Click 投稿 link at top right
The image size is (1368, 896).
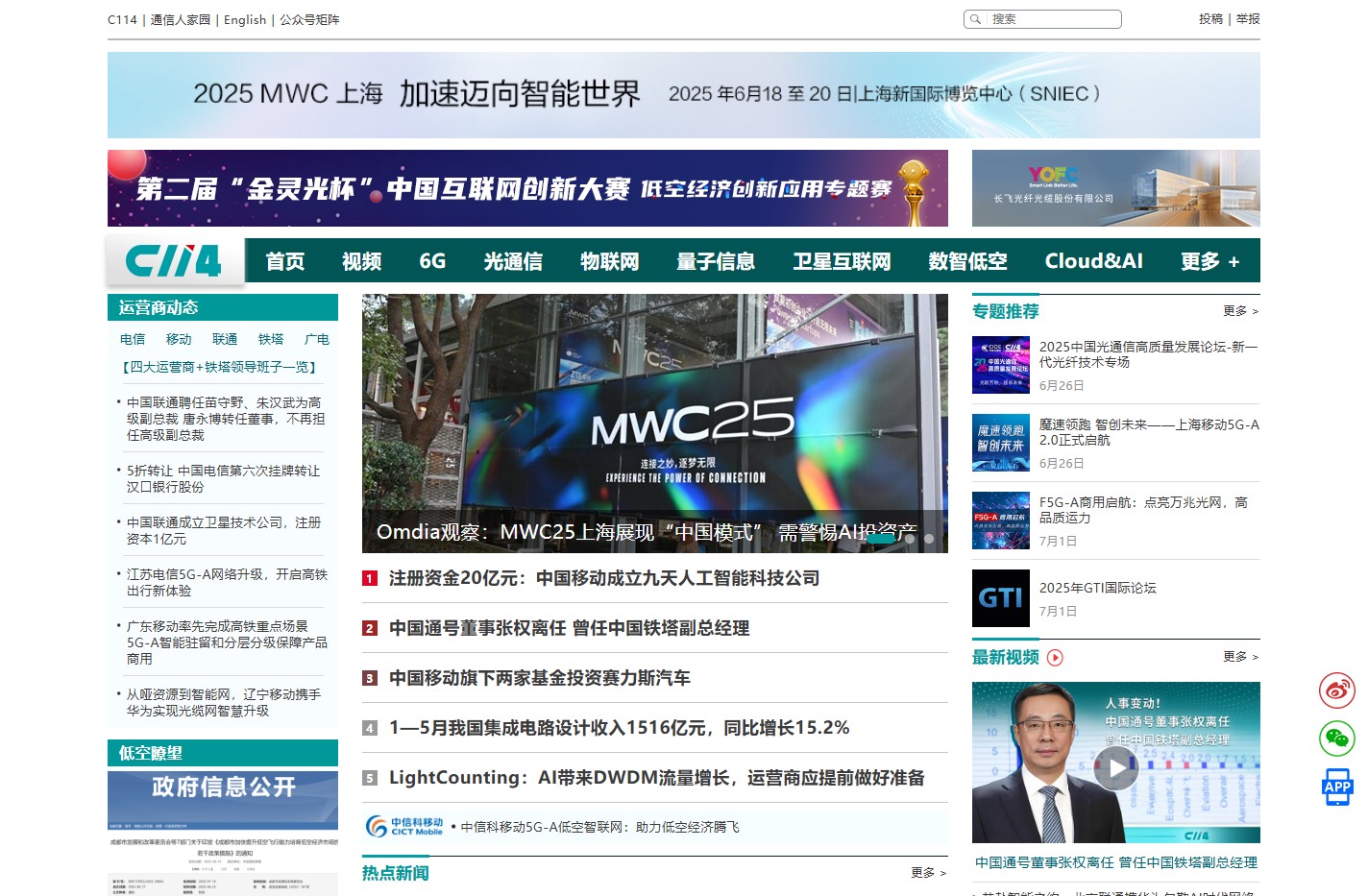[x=1210, y=19]
